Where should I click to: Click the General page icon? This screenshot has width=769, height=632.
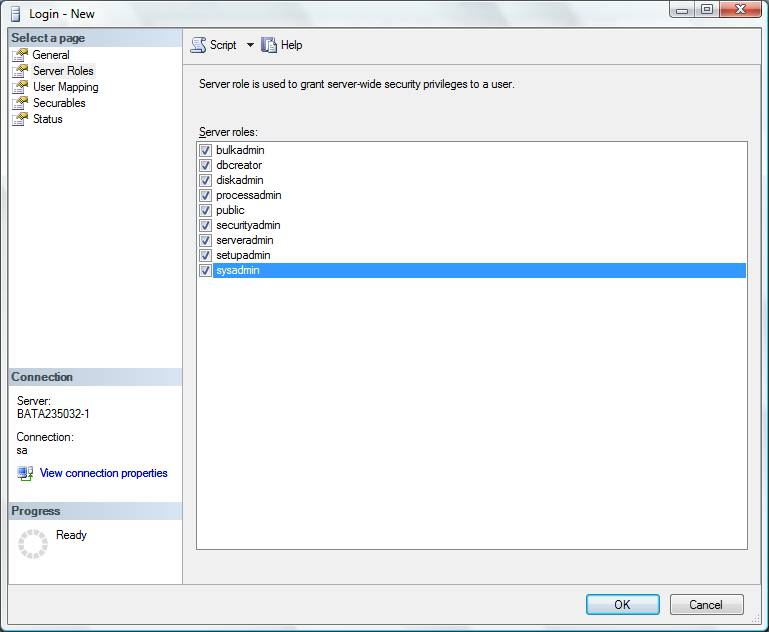(x=20, y=55)
